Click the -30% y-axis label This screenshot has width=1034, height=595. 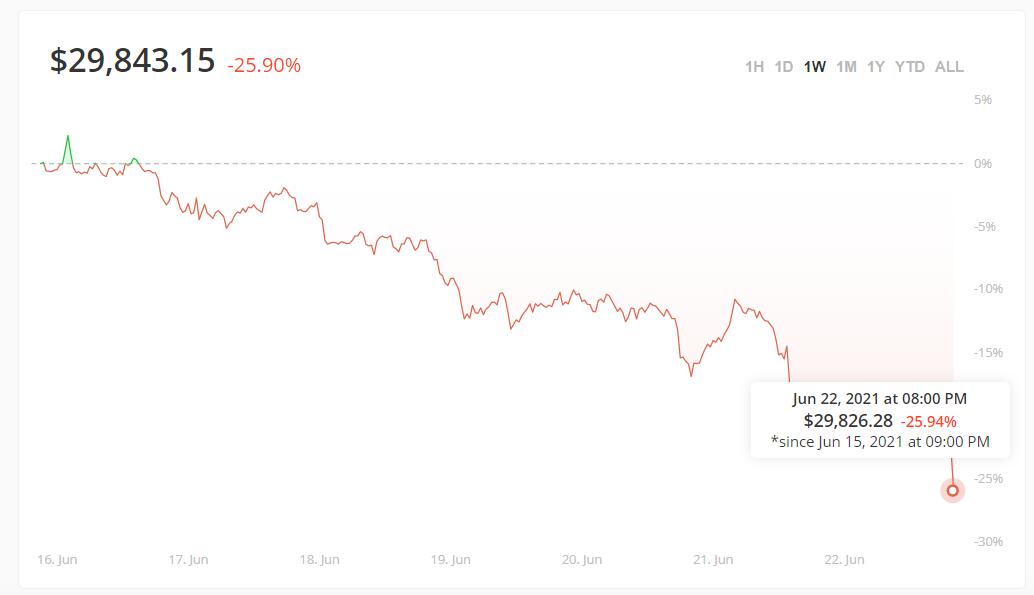(x=988, y=542)
